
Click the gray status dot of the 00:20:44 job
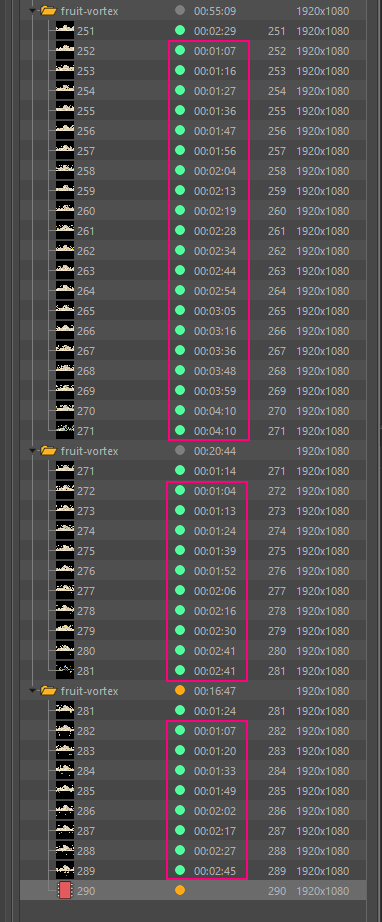coord(180,450)
